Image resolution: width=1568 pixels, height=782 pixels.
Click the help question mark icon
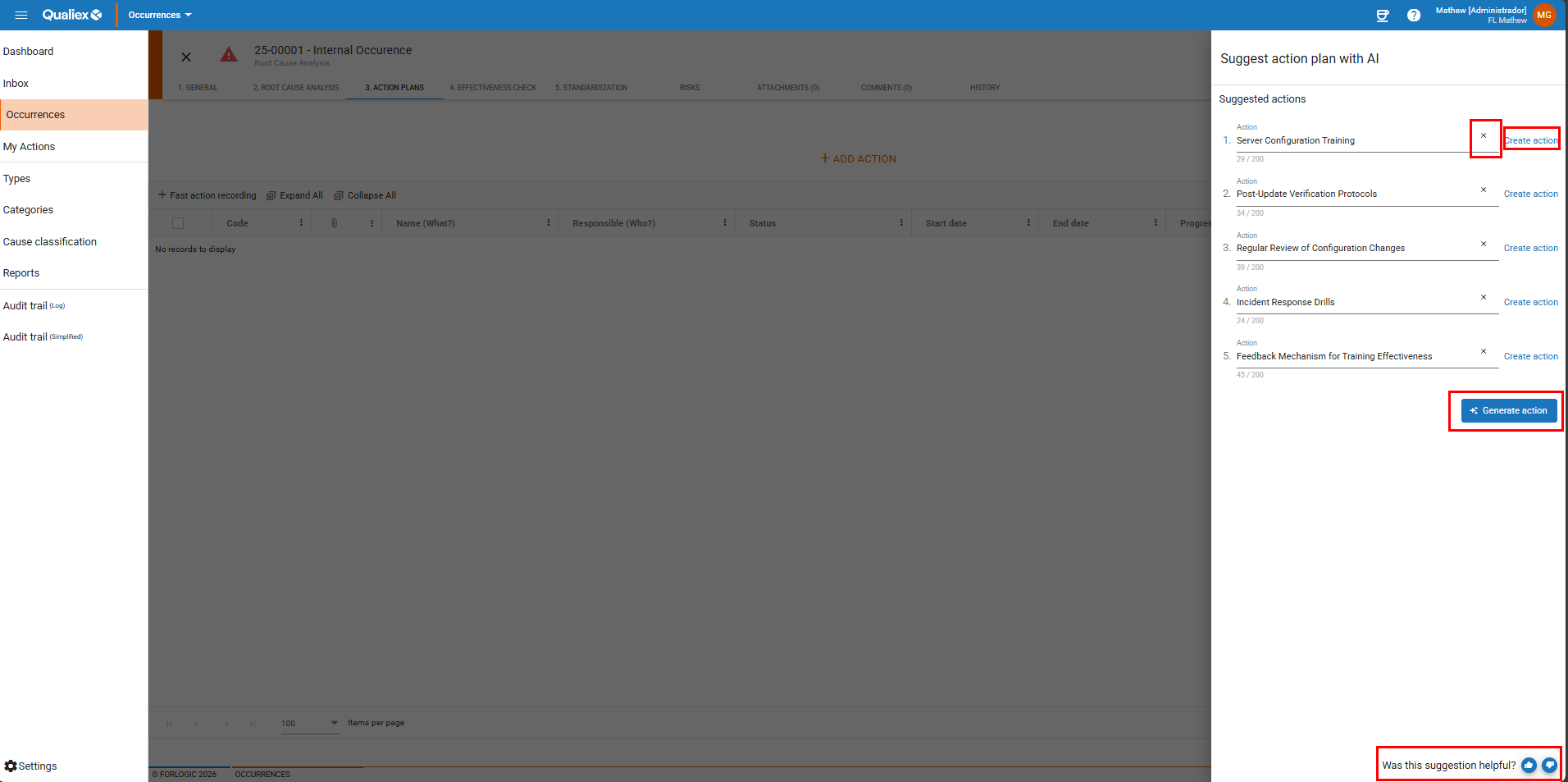click(1414, 16)
